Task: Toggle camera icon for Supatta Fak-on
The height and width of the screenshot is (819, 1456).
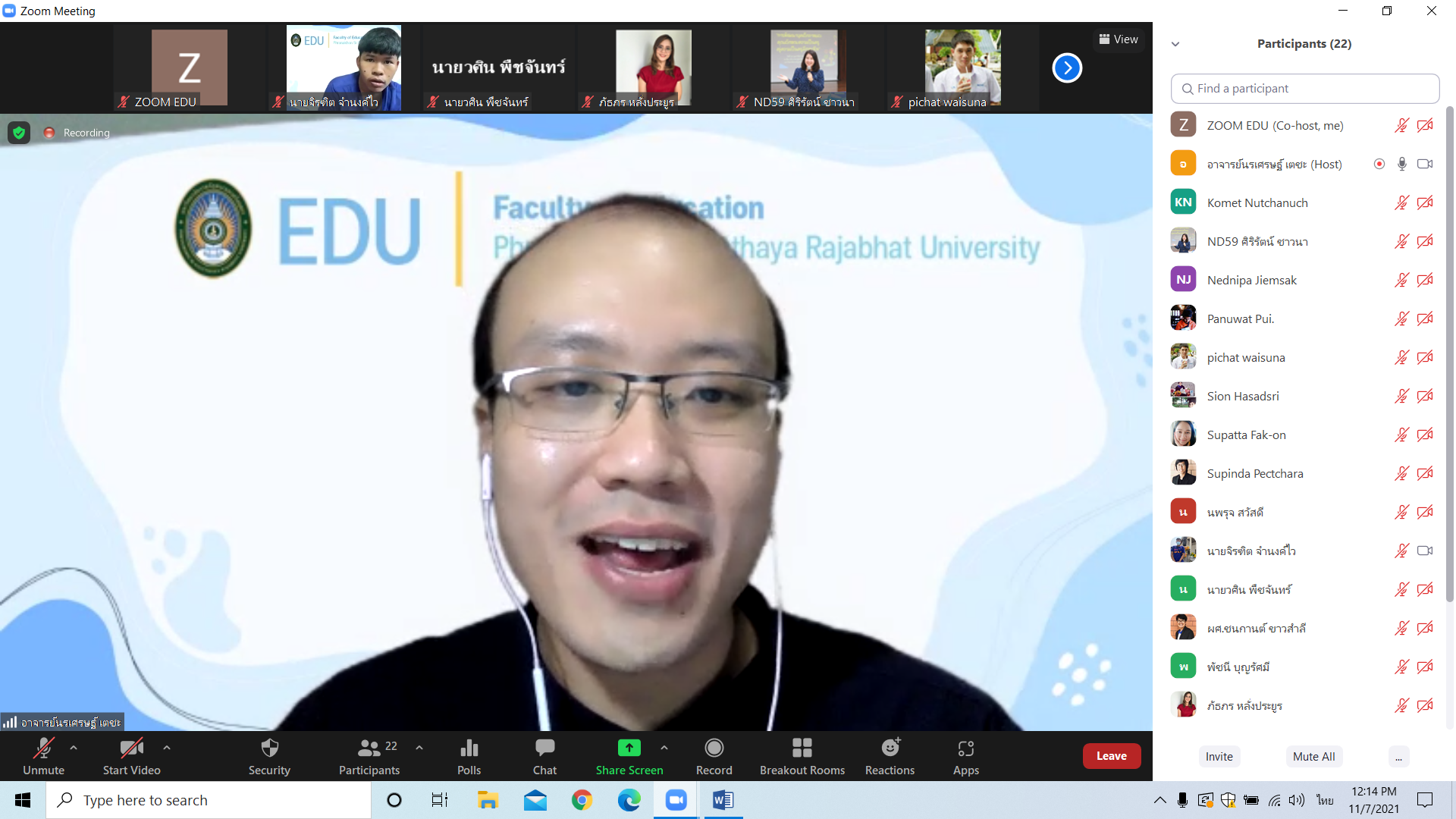Action: pos(1425,435)
